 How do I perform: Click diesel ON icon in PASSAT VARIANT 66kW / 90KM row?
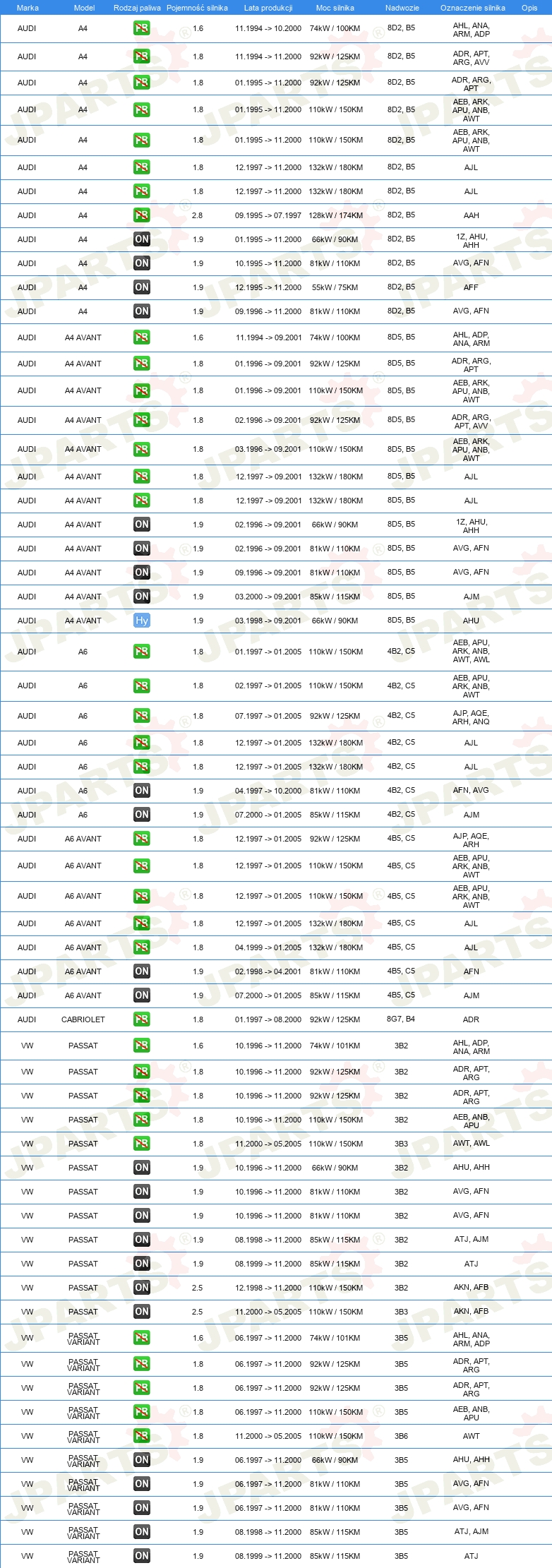[142, 1460]
